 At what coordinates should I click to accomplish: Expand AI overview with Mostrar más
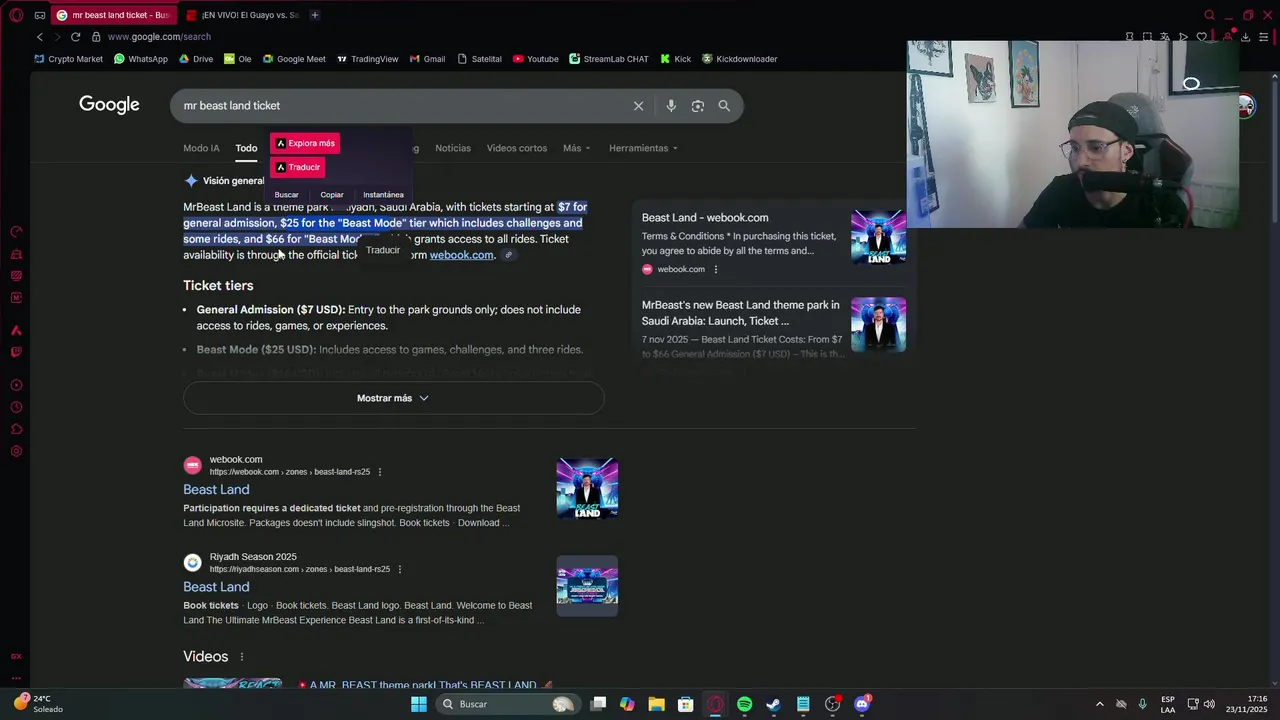[x=393, y=398]
